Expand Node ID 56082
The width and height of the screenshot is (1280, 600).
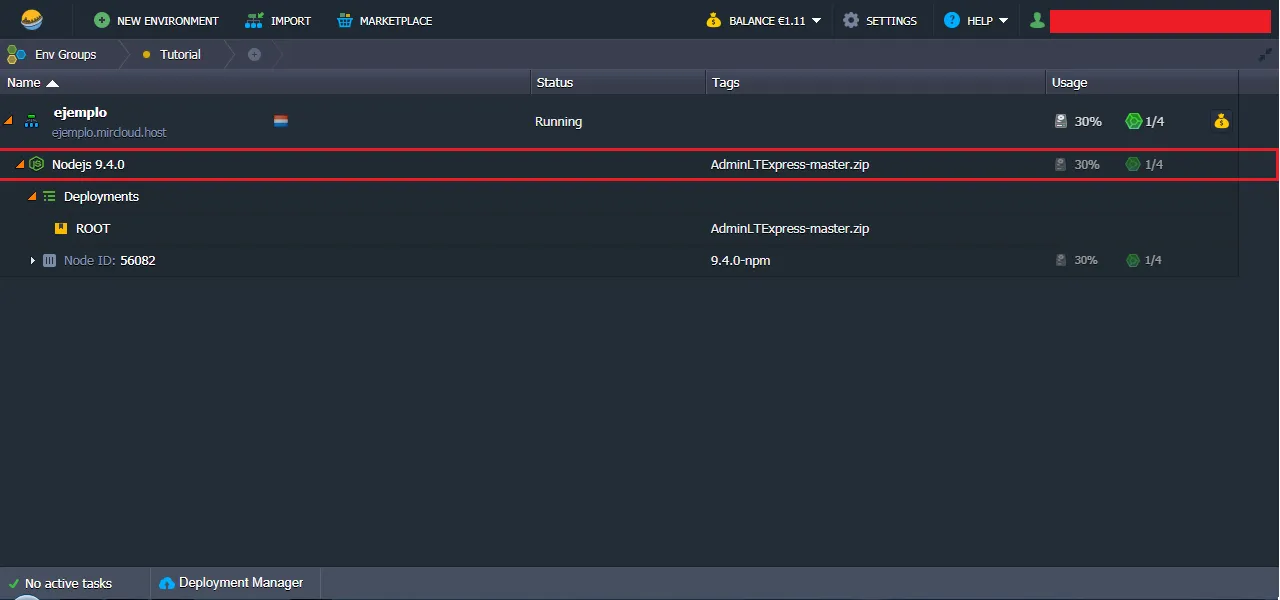[x=32, y=260]
